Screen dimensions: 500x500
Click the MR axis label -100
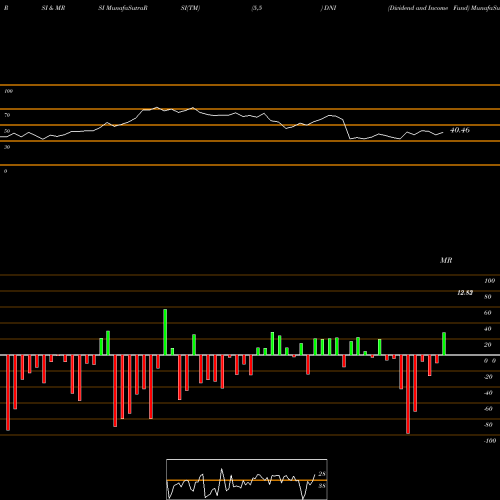pos(490,441)
